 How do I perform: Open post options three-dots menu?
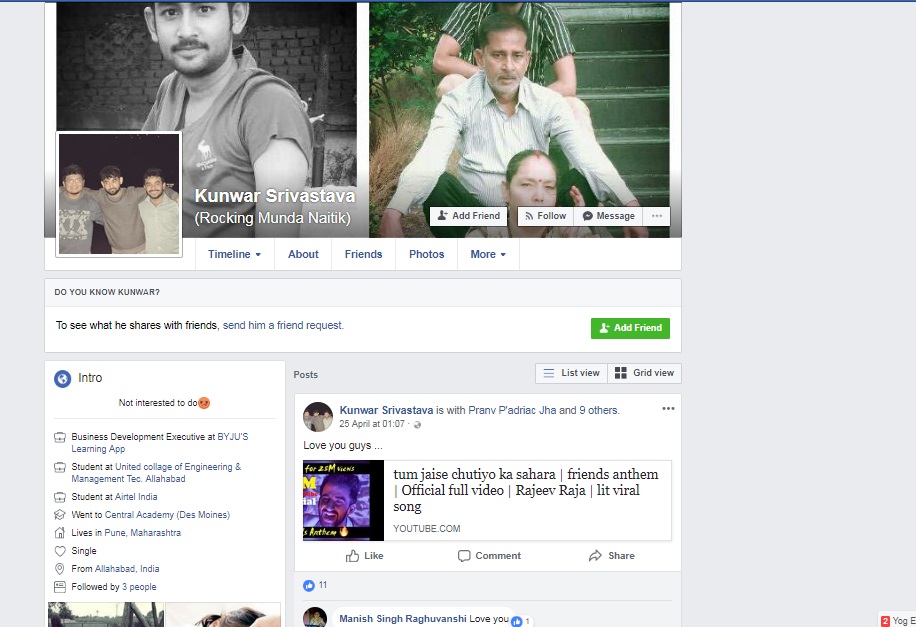point(668,408)
